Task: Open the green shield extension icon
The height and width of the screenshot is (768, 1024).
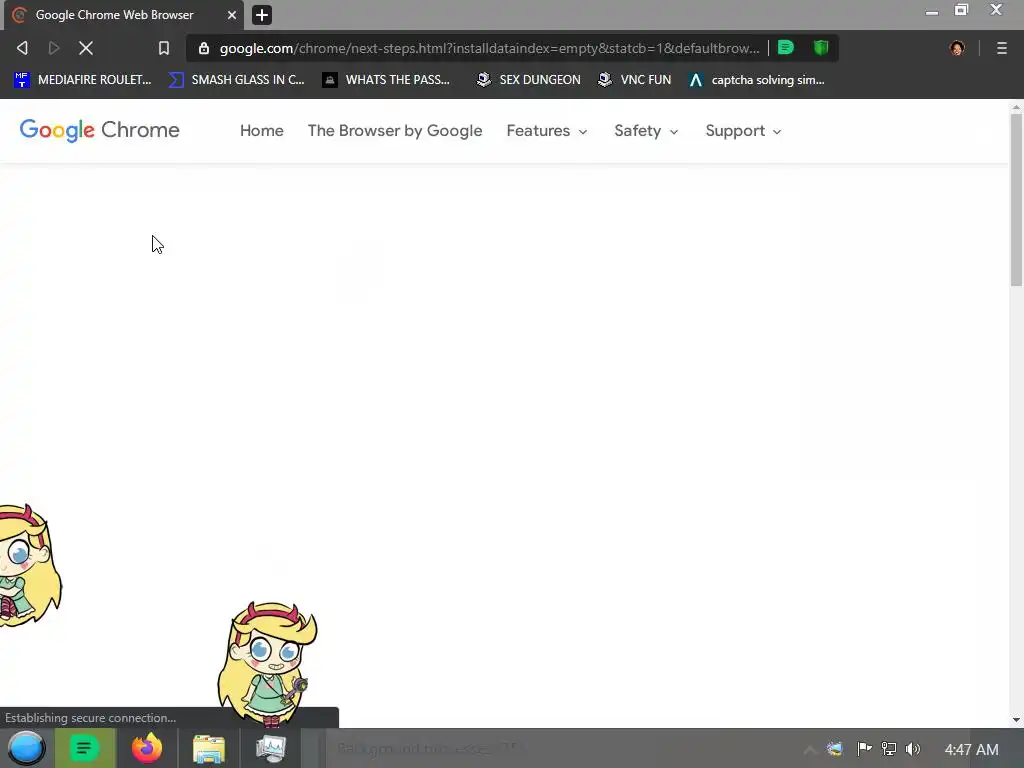Action: coord(821,48)
